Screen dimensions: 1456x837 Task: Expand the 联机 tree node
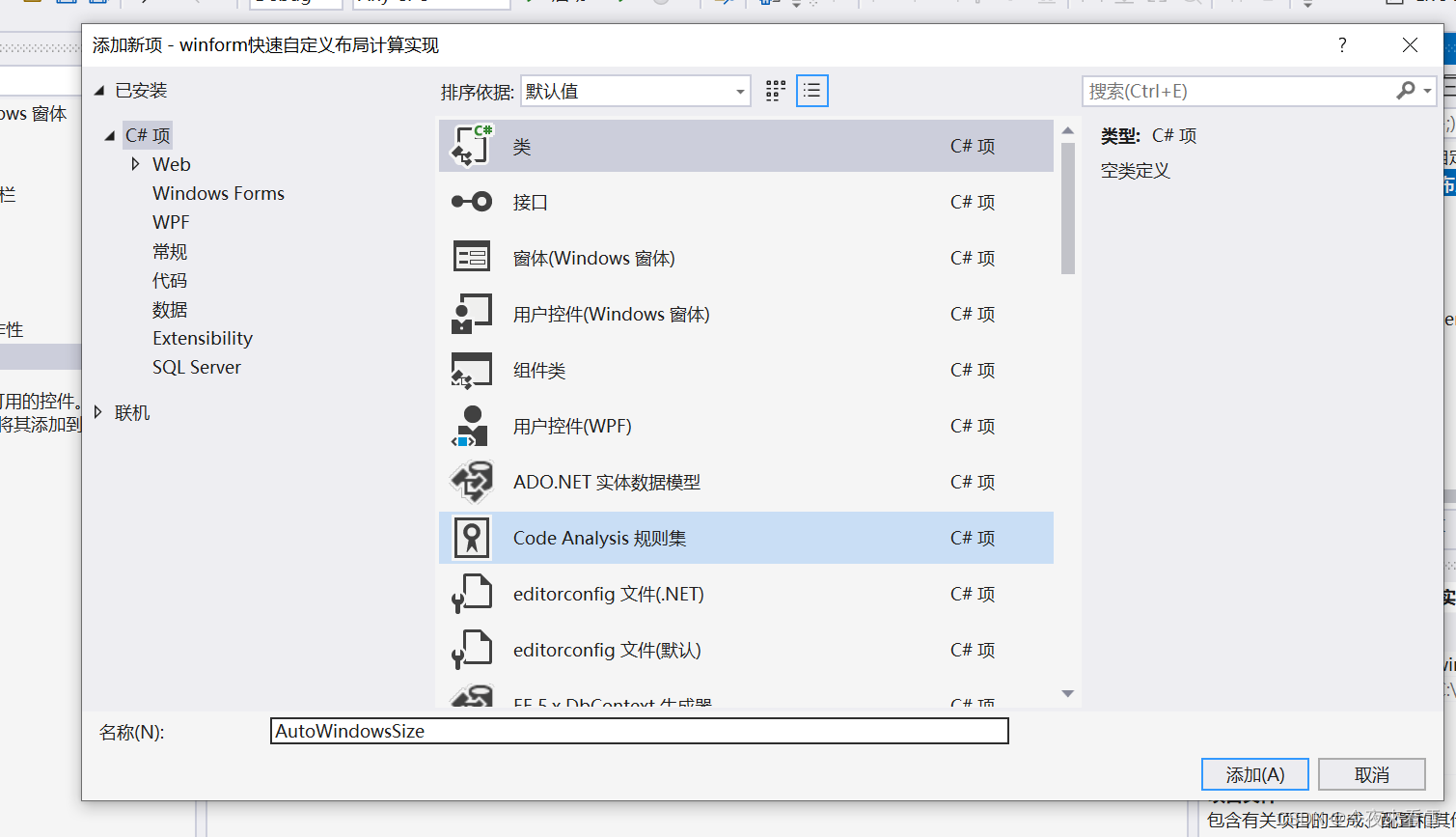point(98,412)
